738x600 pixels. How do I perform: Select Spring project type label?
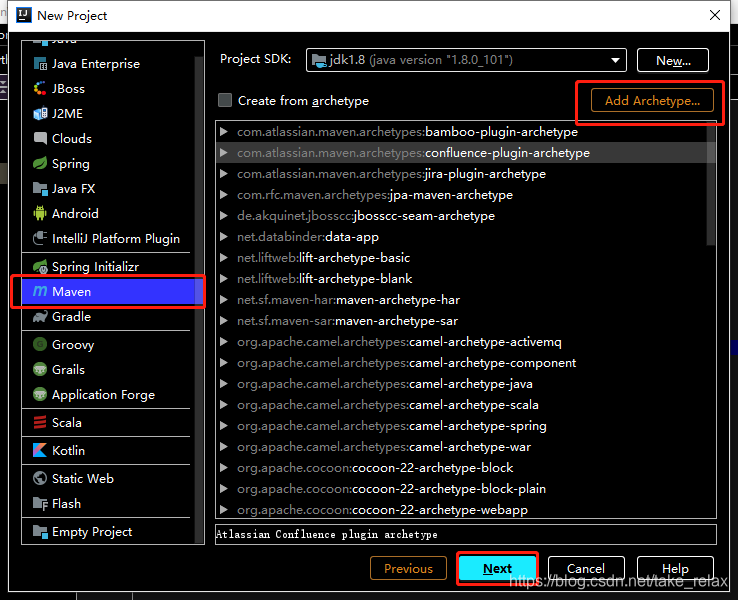[x=71, y=164]
